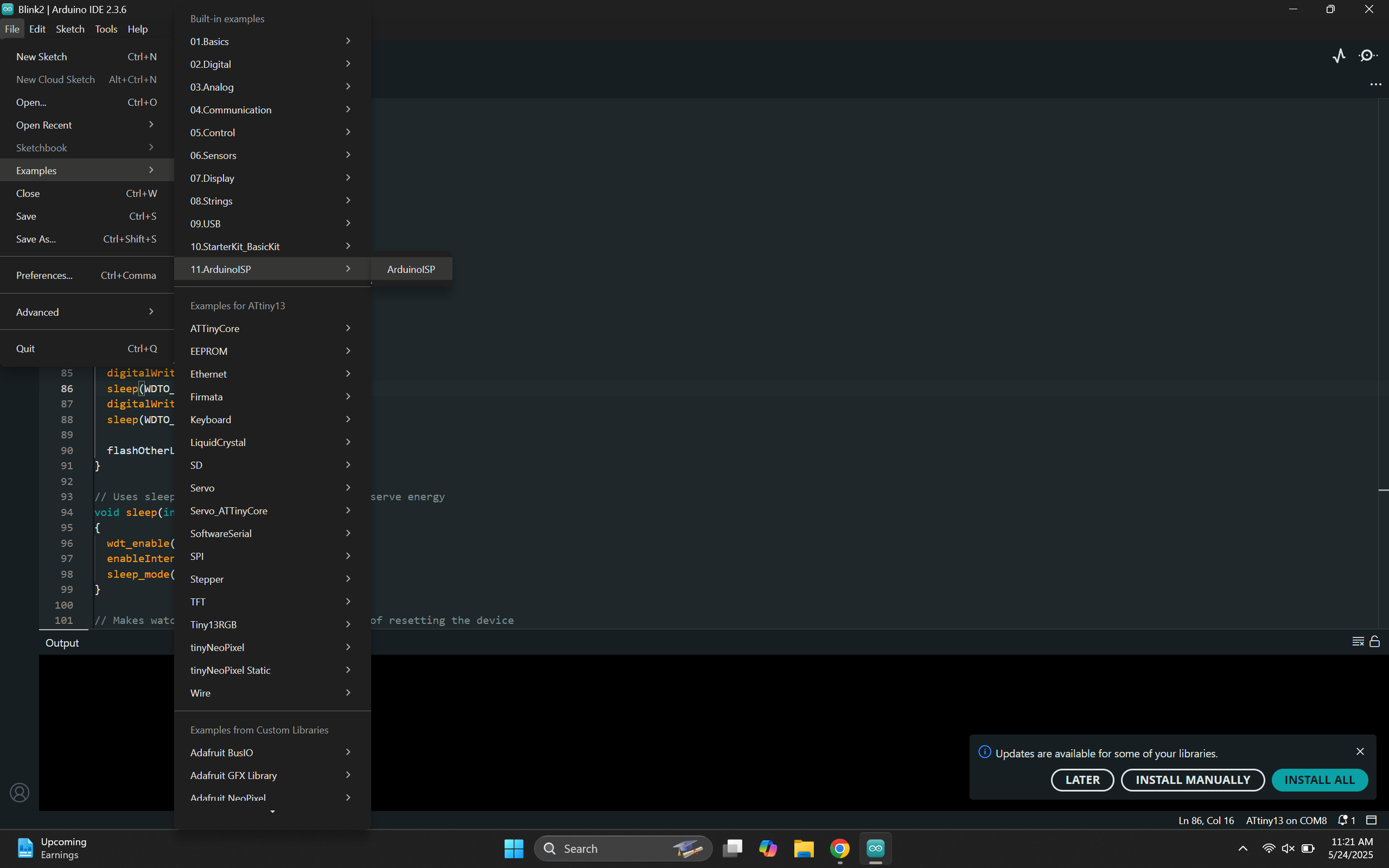The width and height of the screenshot is (1389, 868).
Task: Expand the 02.Digital examples submenu
Action: coord(272,64)
